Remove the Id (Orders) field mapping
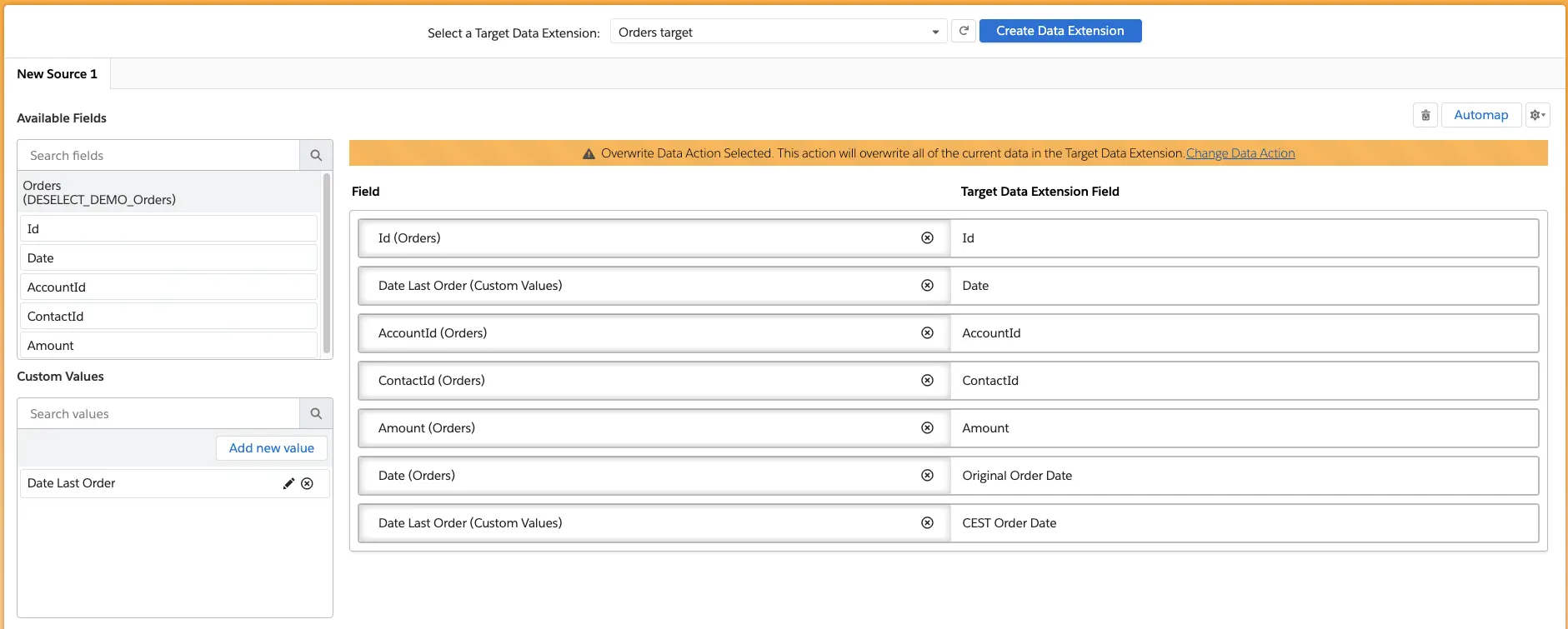 927,238
